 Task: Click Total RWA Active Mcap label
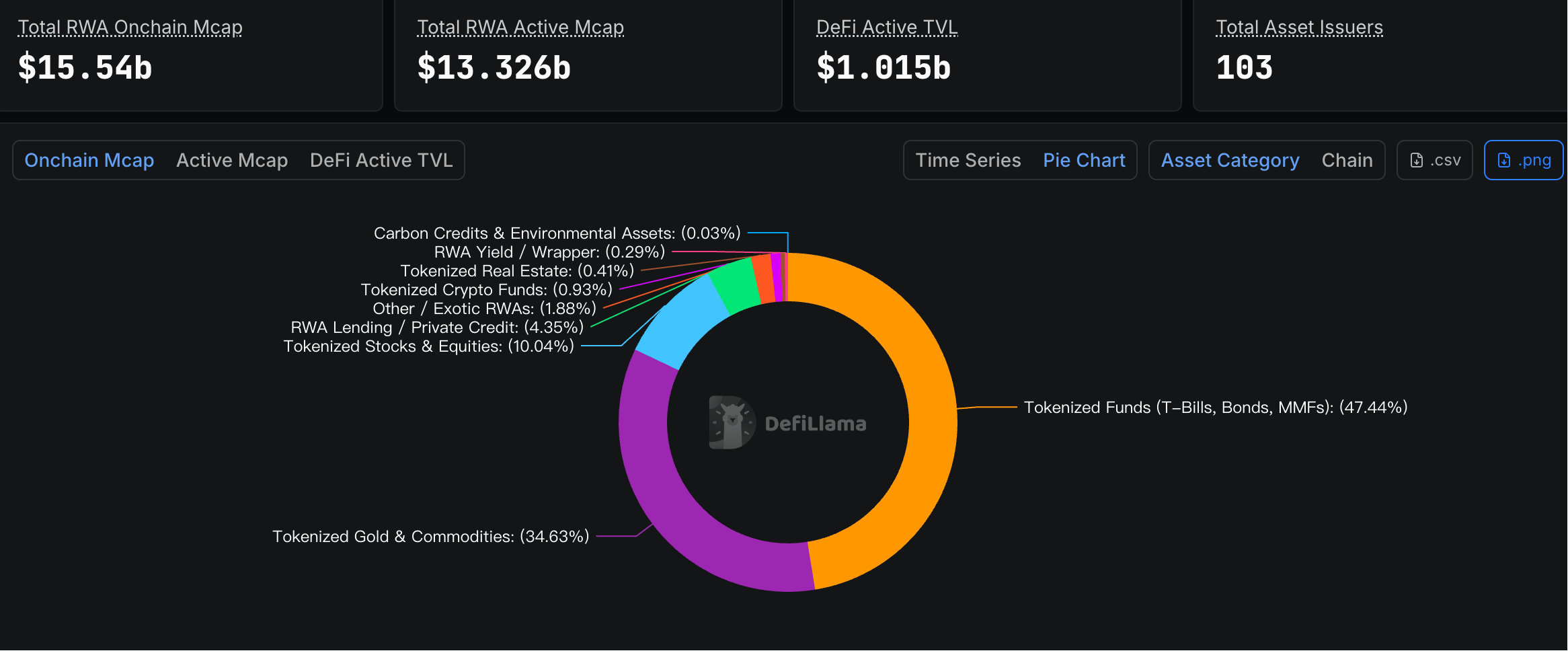[520, 27]
